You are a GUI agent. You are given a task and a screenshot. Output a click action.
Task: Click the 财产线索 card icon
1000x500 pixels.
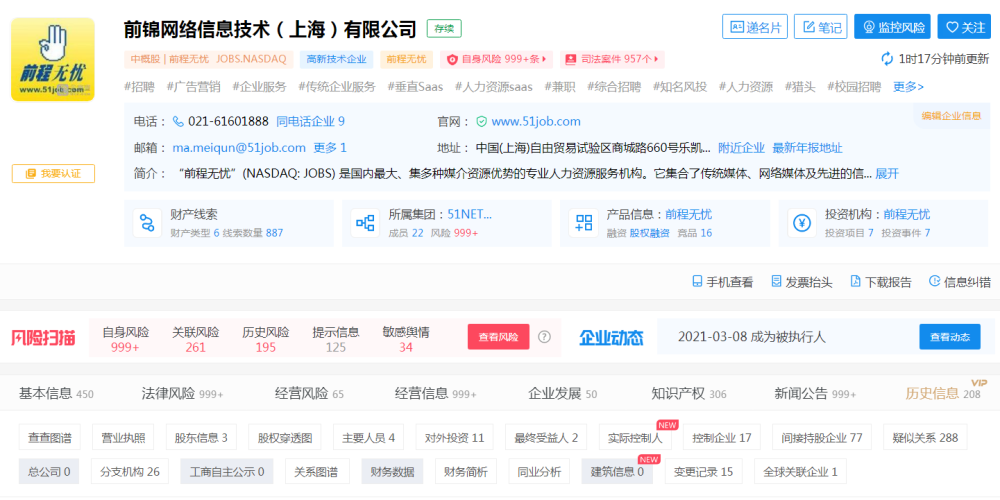click(x=147, y=223)
